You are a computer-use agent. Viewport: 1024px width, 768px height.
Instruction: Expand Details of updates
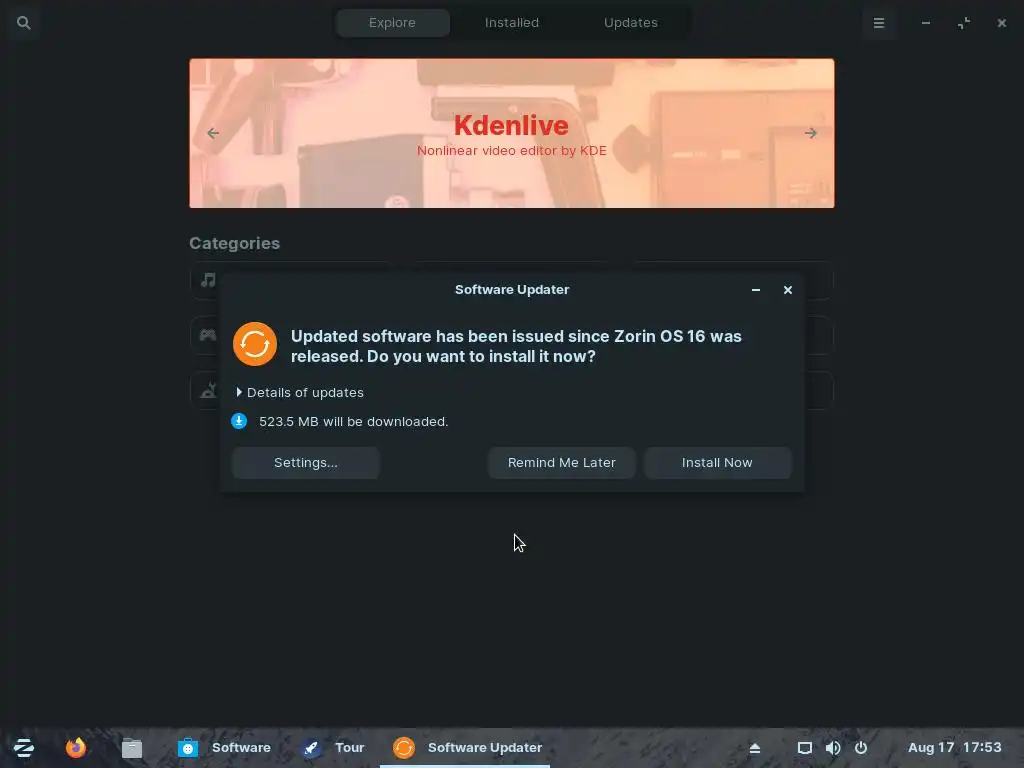(300, 392)
